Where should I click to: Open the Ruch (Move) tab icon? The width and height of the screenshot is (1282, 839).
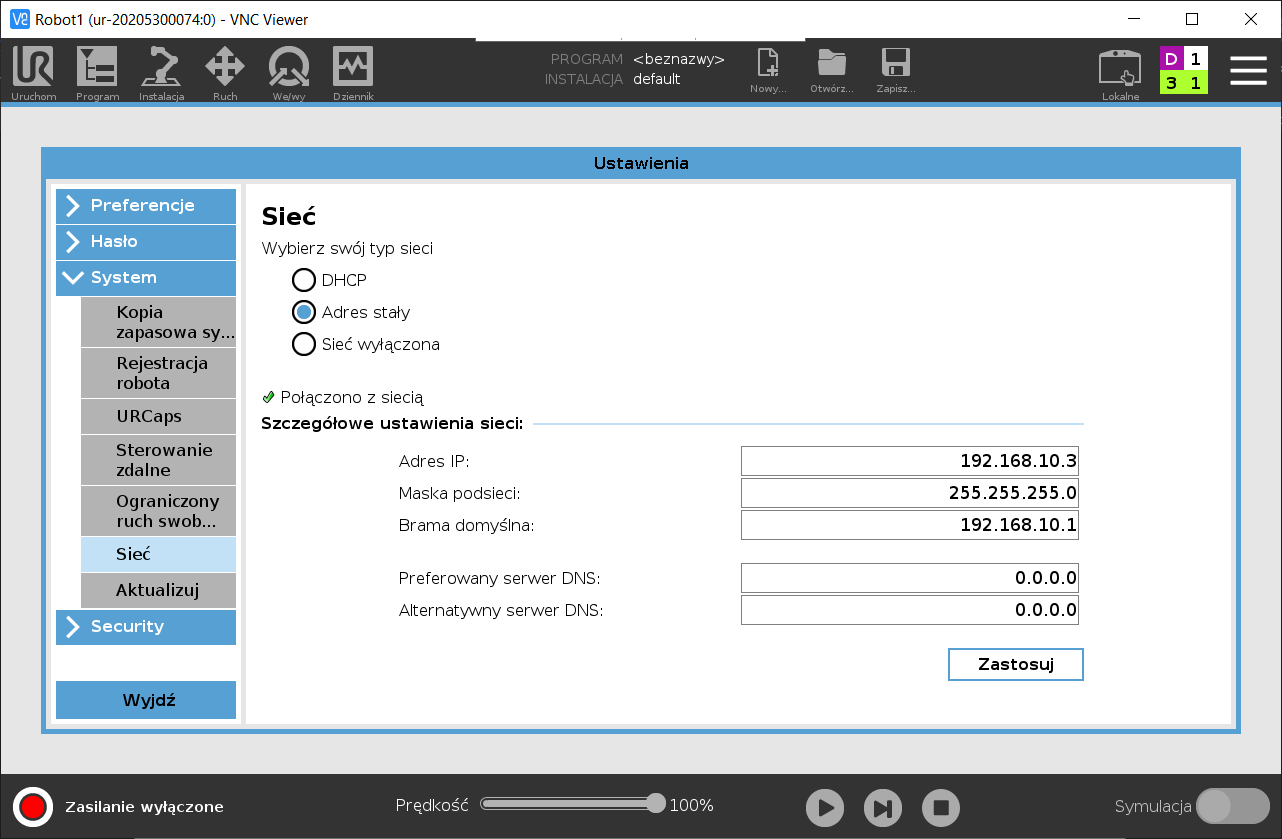[x=225, y=73]
